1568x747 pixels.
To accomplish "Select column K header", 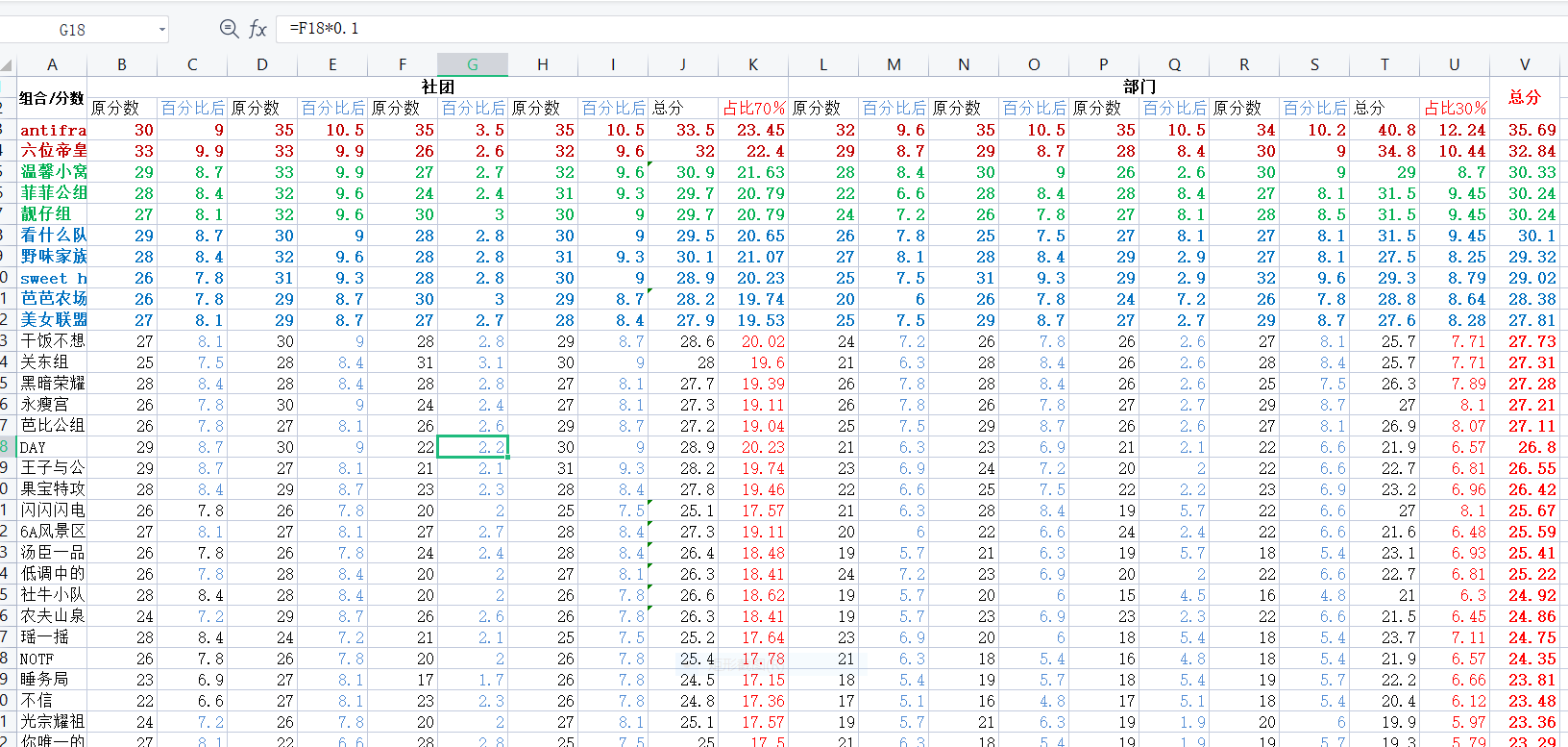I will point(753,64).
